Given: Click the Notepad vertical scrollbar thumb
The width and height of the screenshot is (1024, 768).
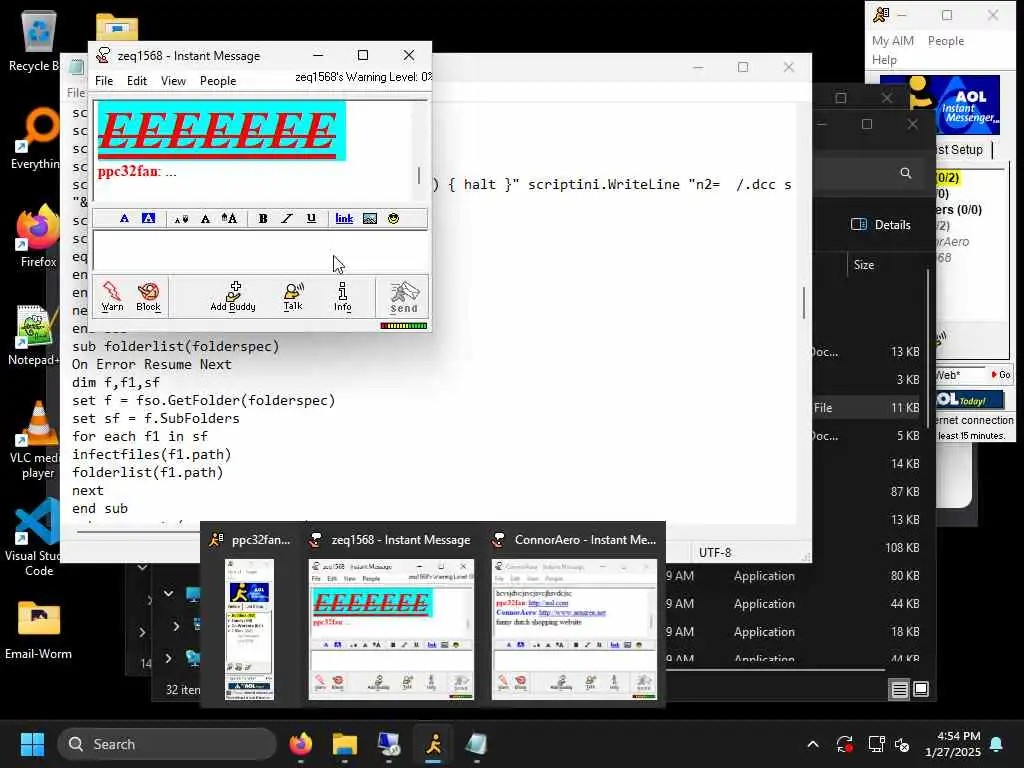Looking at the screenshot, I should pos(803,302).
